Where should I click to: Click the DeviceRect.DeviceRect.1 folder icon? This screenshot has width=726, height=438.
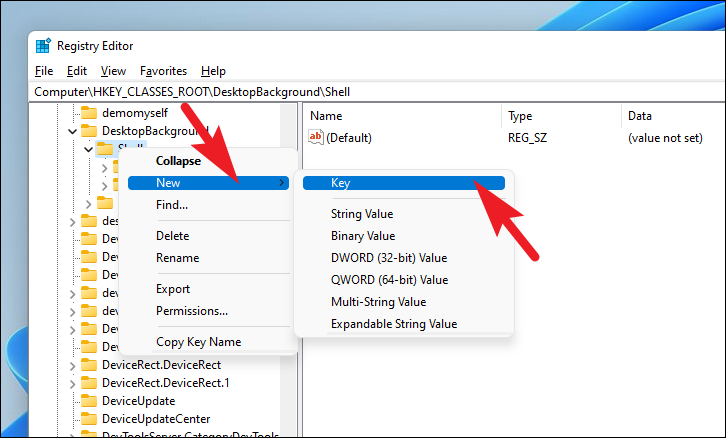(88, 383)
